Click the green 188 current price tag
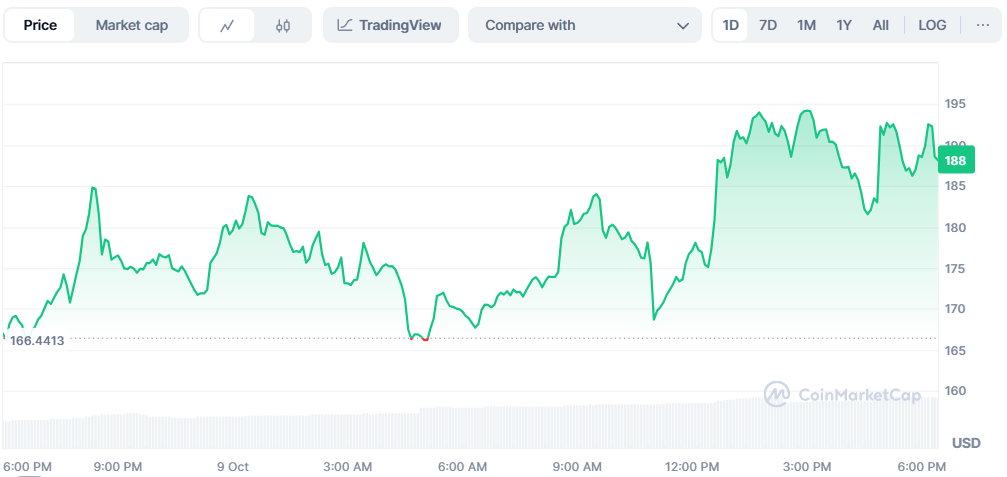This screenshot has width=1007, height=477. coord(955,160)
